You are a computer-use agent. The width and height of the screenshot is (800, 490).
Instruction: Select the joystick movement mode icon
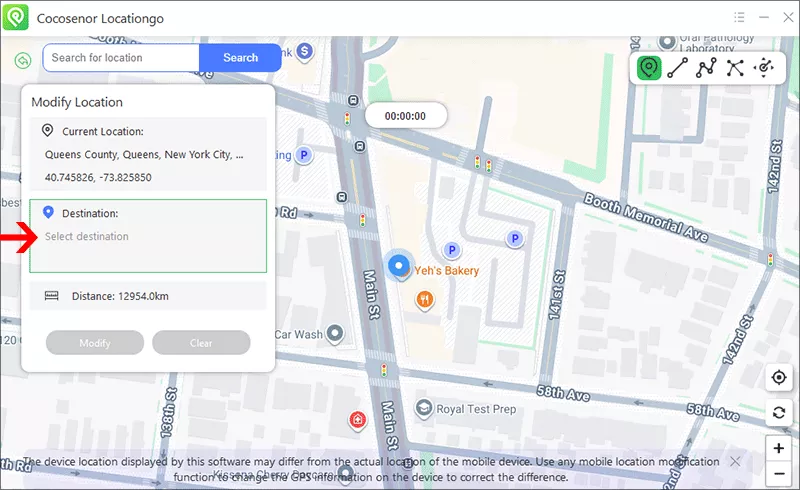point(764,68)
